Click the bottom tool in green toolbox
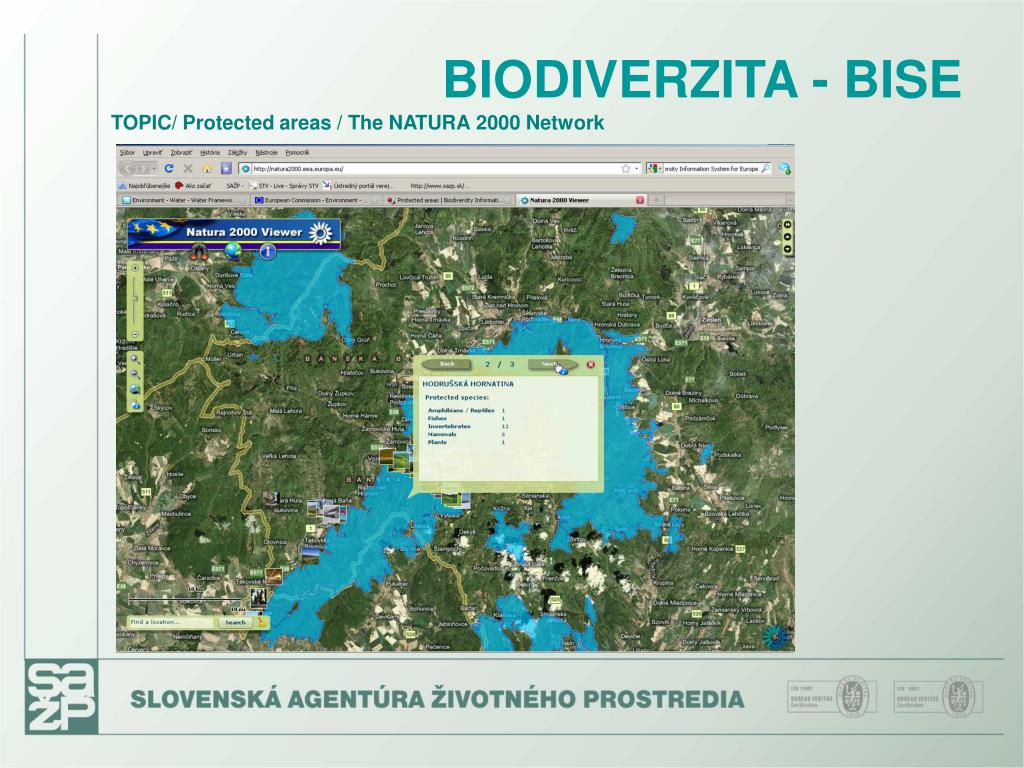Screen dimensions: 1024x768 [135, 405]
